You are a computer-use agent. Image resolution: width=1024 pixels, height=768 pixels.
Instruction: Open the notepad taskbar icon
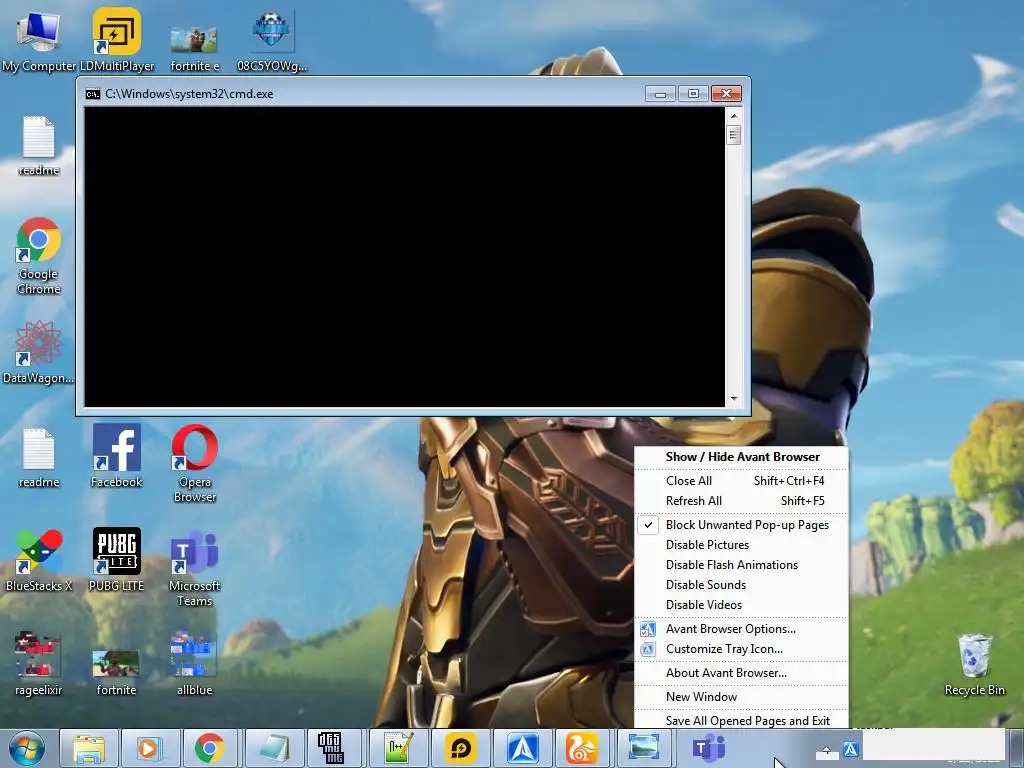tap(274, 748)
